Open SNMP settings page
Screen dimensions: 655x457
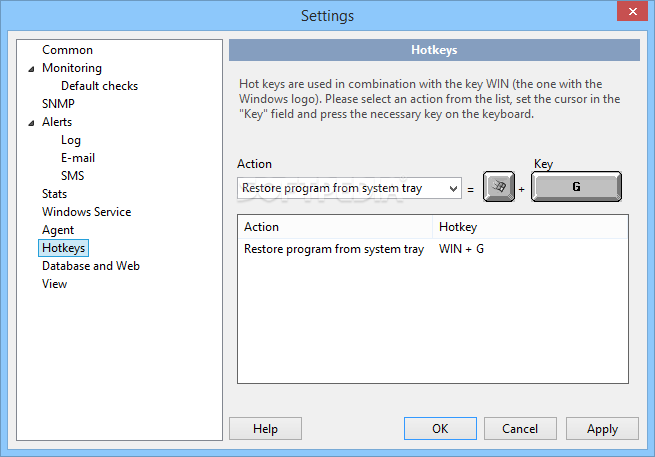(x=58, y=104)
